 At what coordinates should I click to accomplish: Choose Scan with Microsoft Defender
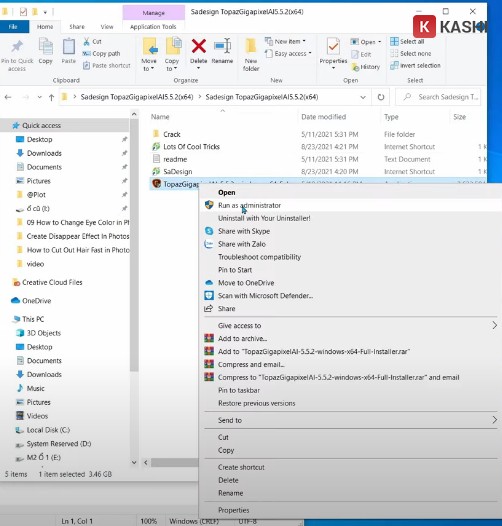(x=265, y=296)
